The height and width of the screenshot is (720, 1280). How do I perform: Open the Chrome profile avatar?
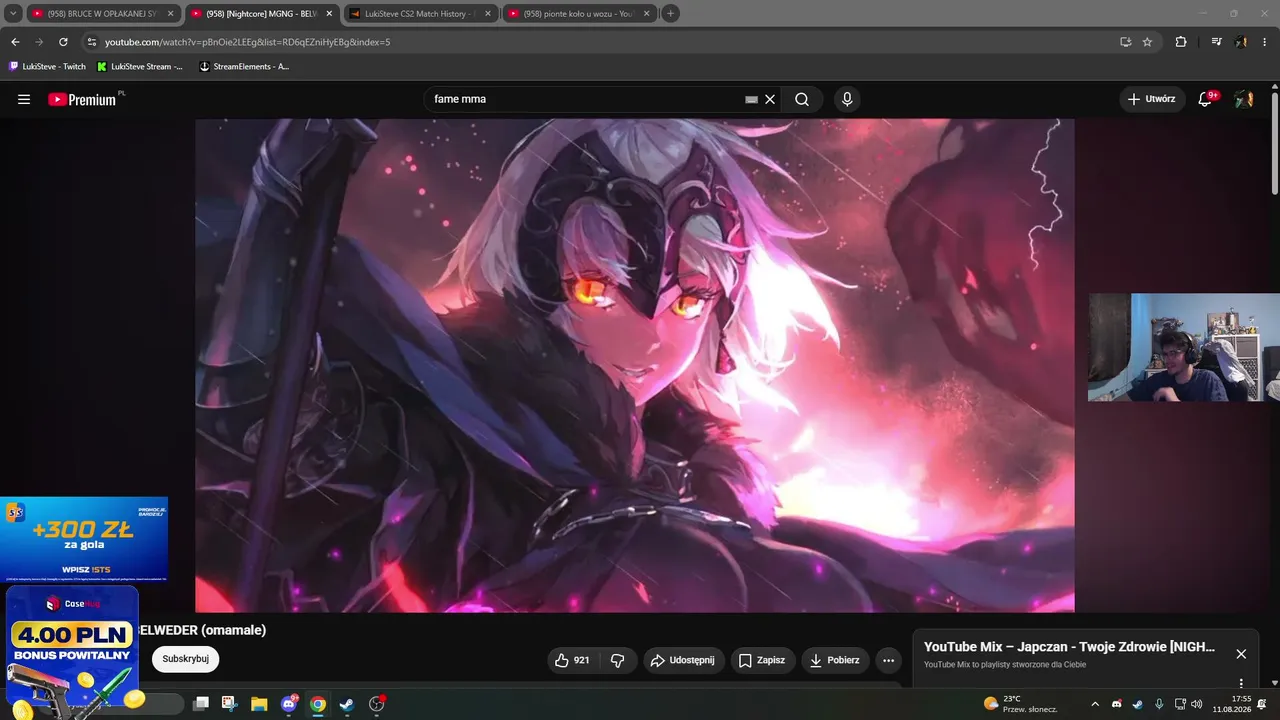point(1241,42)
